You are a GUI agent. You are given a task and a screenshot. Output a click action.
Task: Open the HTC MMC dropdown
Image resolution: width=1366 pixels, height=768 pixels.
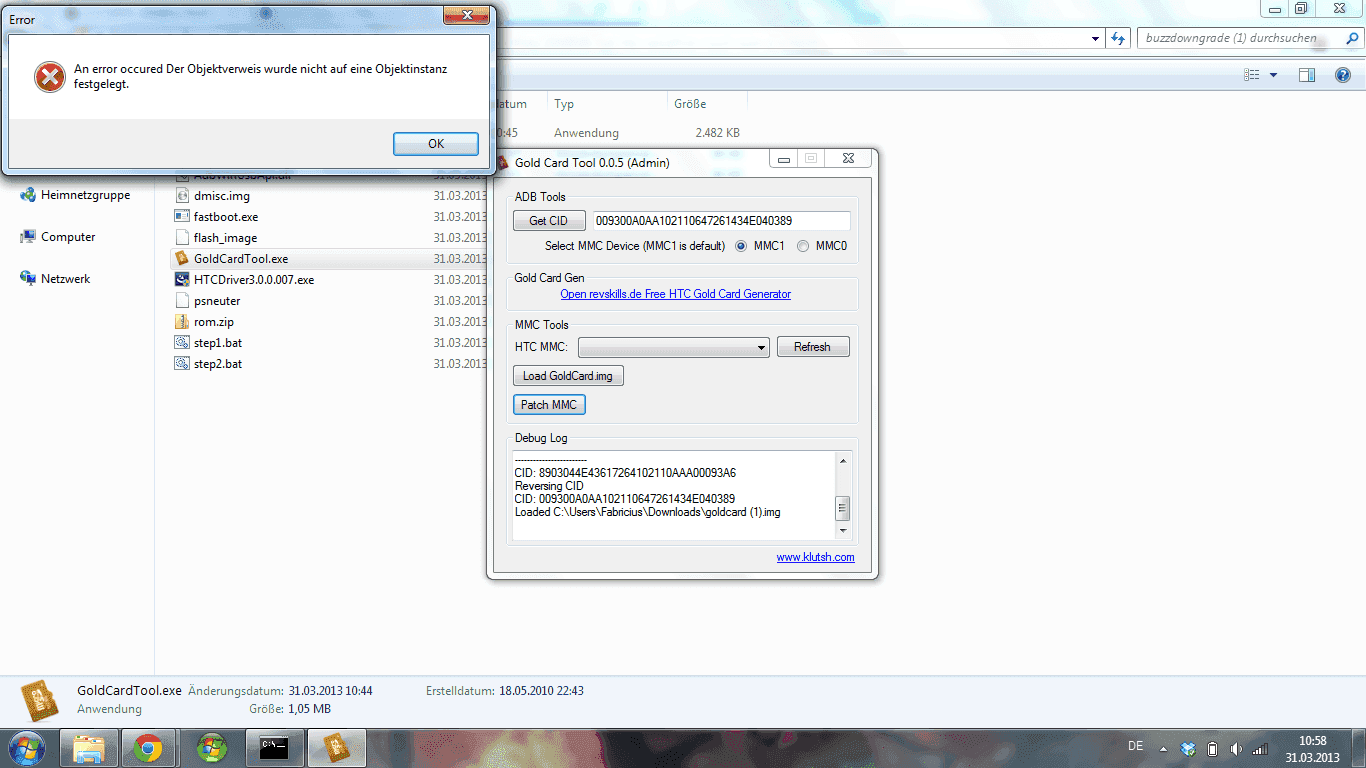point(673,347)
